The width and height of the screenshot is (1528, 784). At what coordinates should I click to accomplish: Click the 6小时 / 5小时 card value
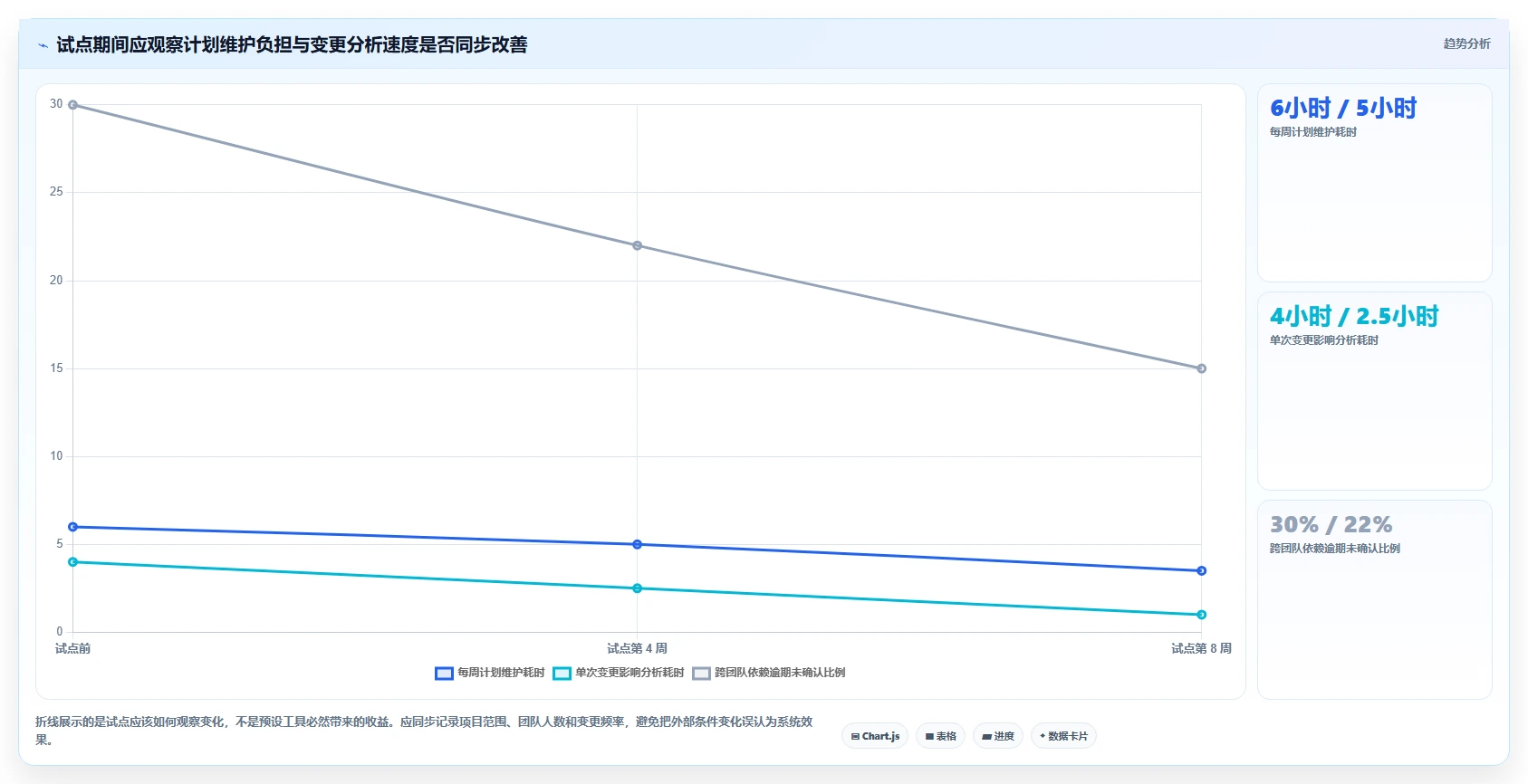1343,109
